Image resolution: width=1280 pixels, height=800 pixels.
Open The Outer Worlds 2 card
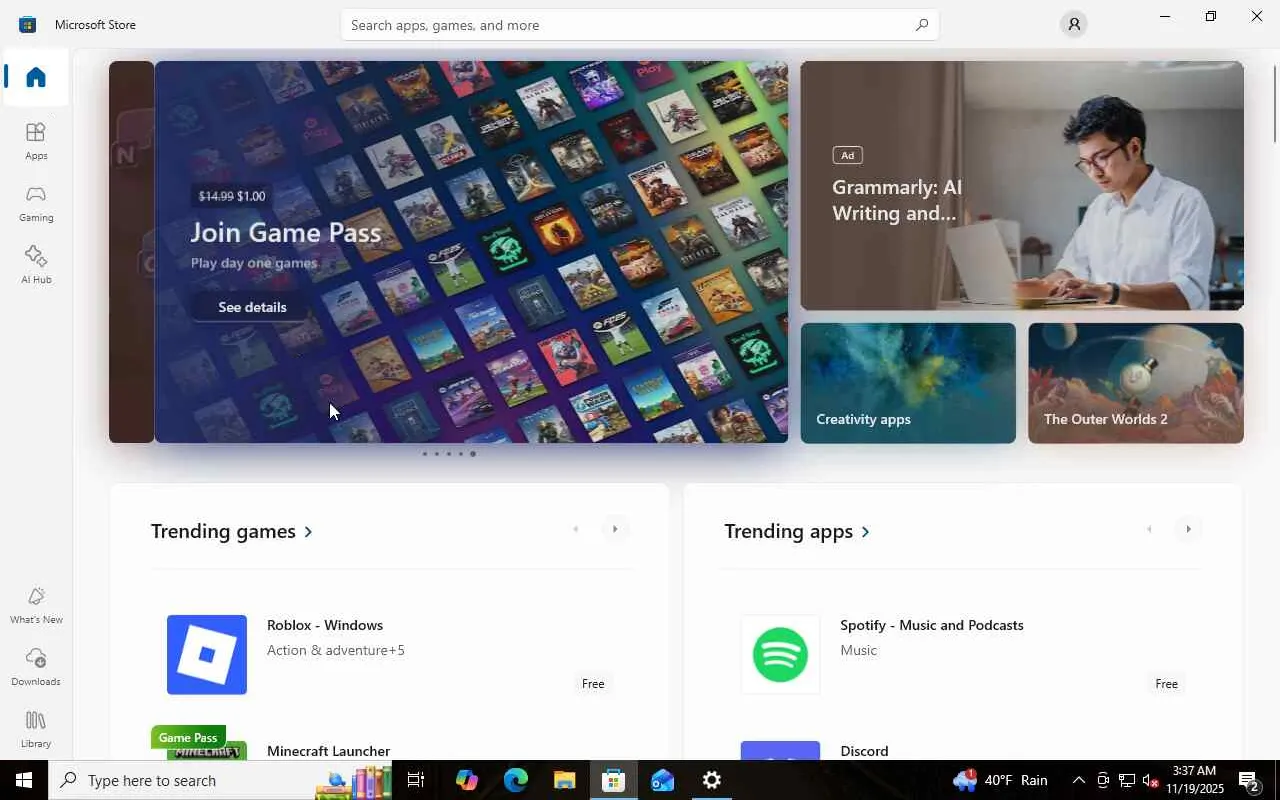1136,383
